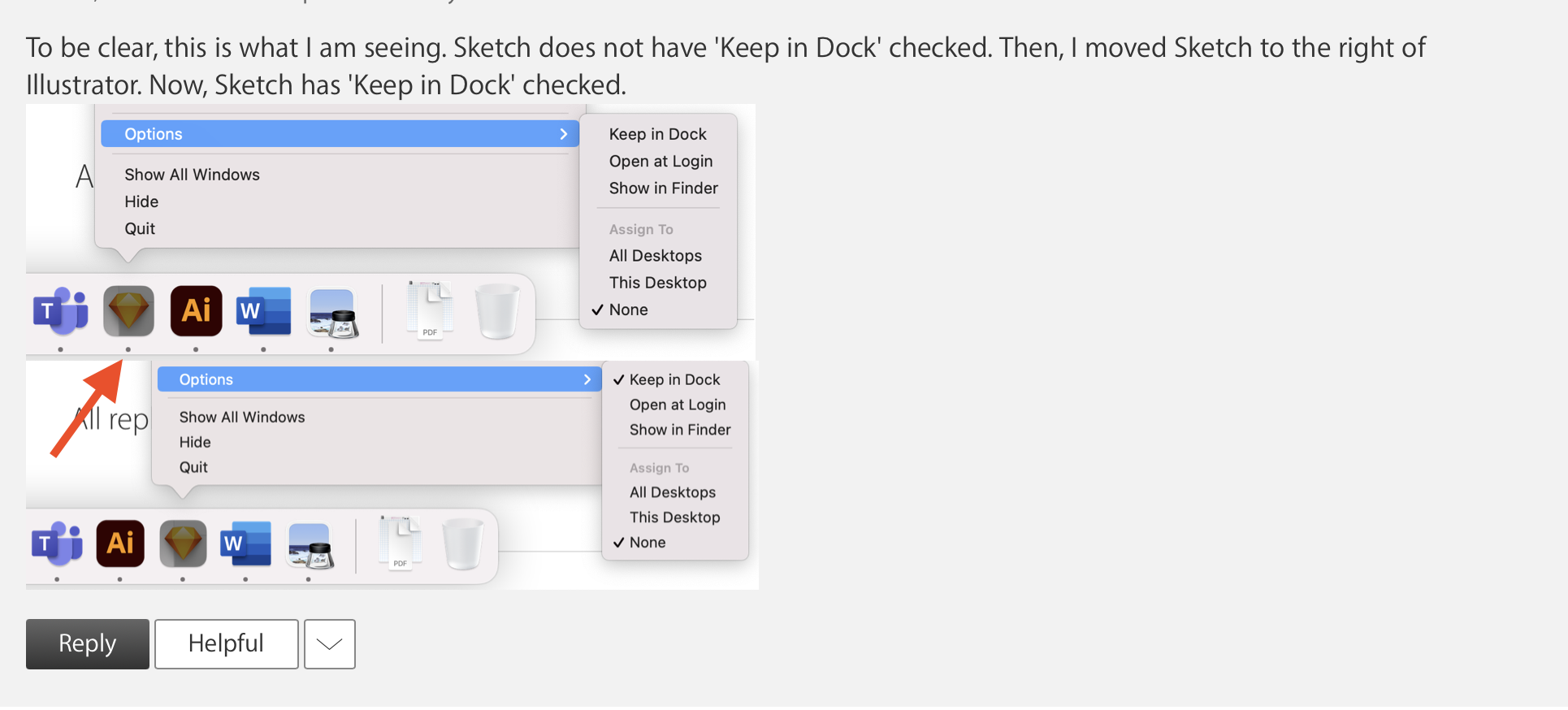The width and height of the screenshot is (1568, 710).
Task: Open the dropdown arrow beside Helpful
Action: (330, 644)
